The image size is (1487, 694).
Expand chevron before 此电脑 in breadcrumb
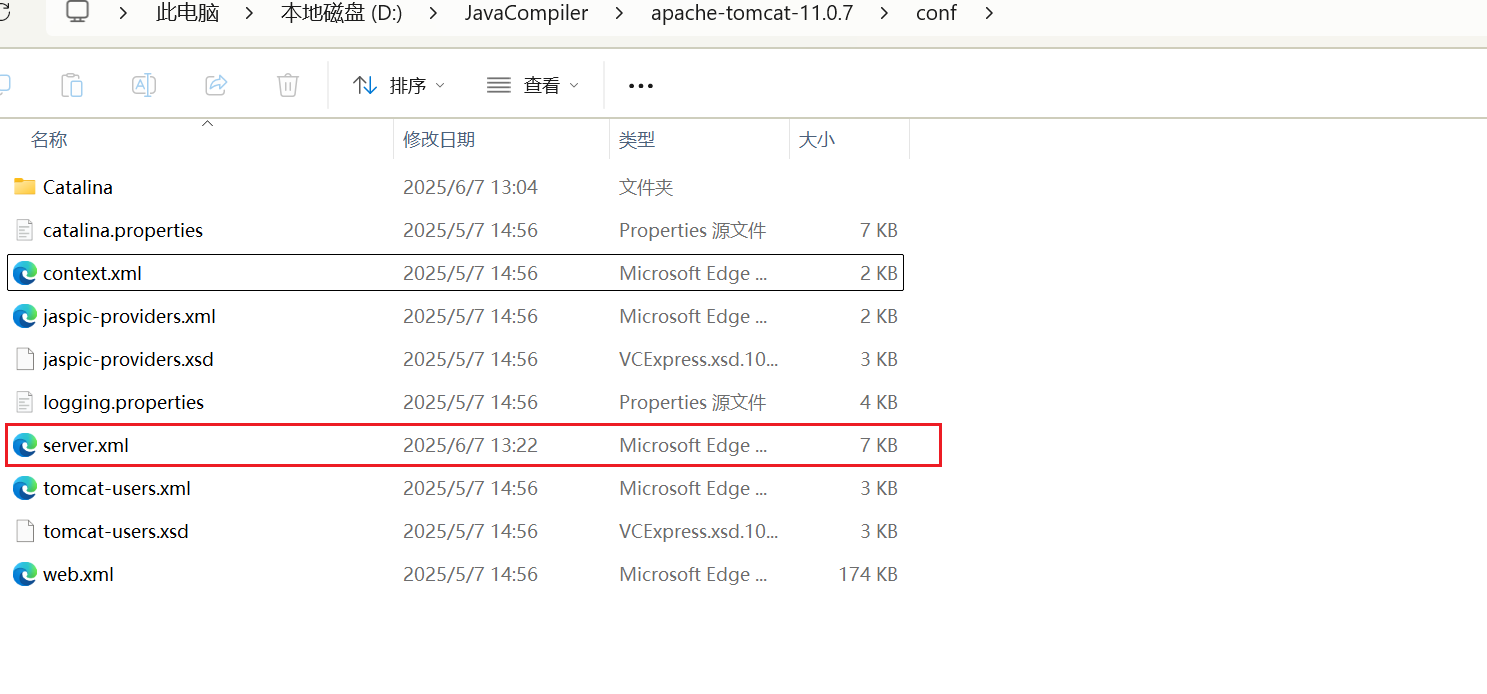123,14
